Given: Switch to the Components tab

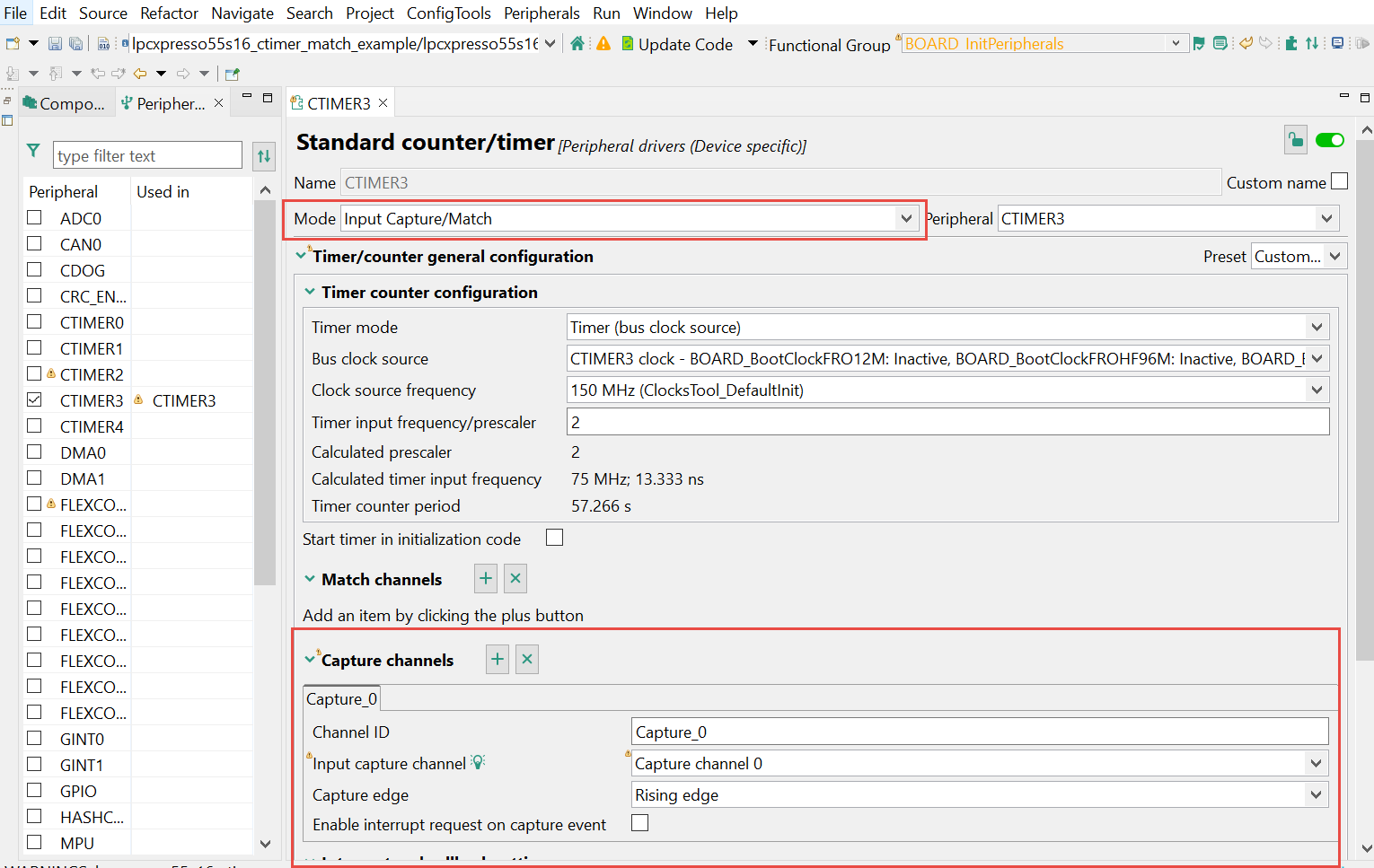Looking at the screenshot, I should point(65,104).
